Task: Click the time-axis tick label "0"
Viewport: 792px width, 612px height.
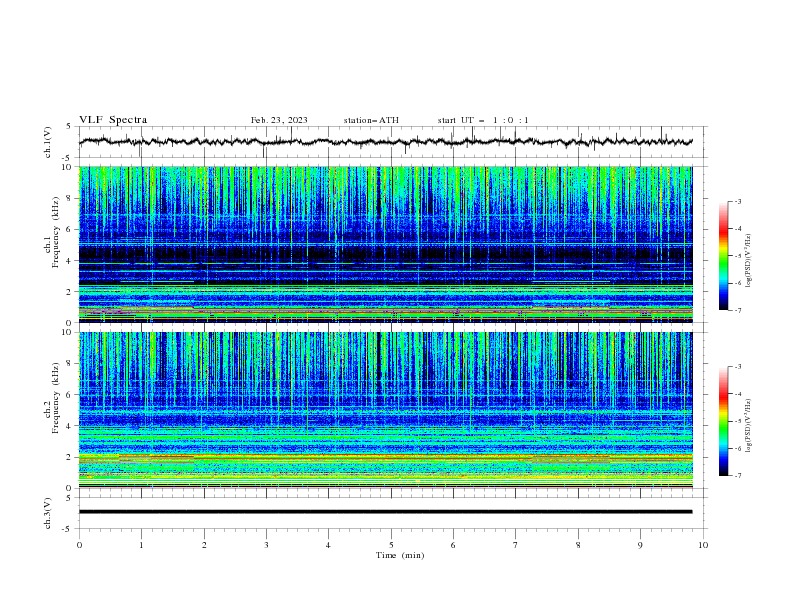Action: coord(79,545)
